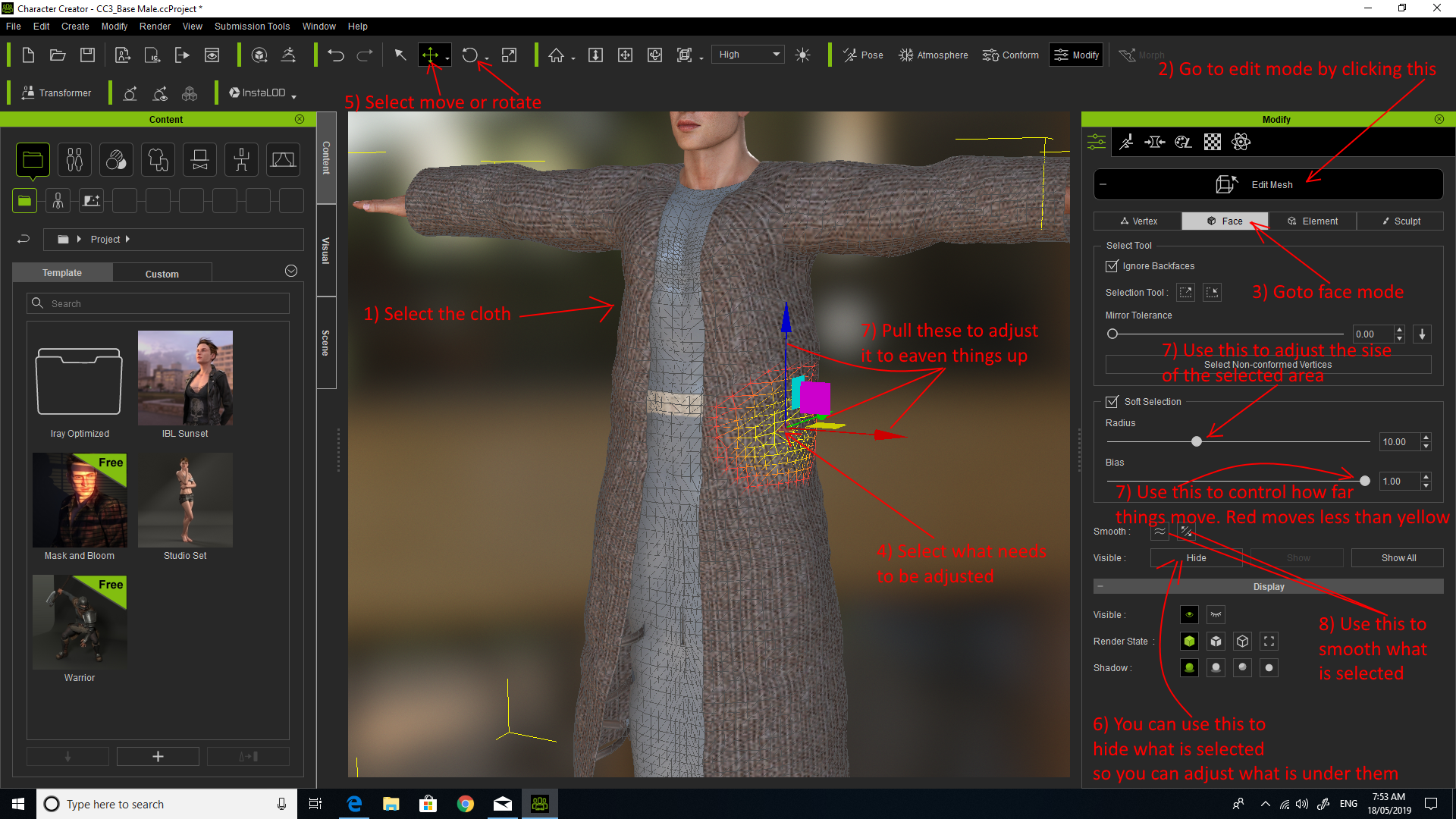This screenshot has width=1456, height=819.
Task: Set Render State to wireframe cube
Action: point(1242,642)
